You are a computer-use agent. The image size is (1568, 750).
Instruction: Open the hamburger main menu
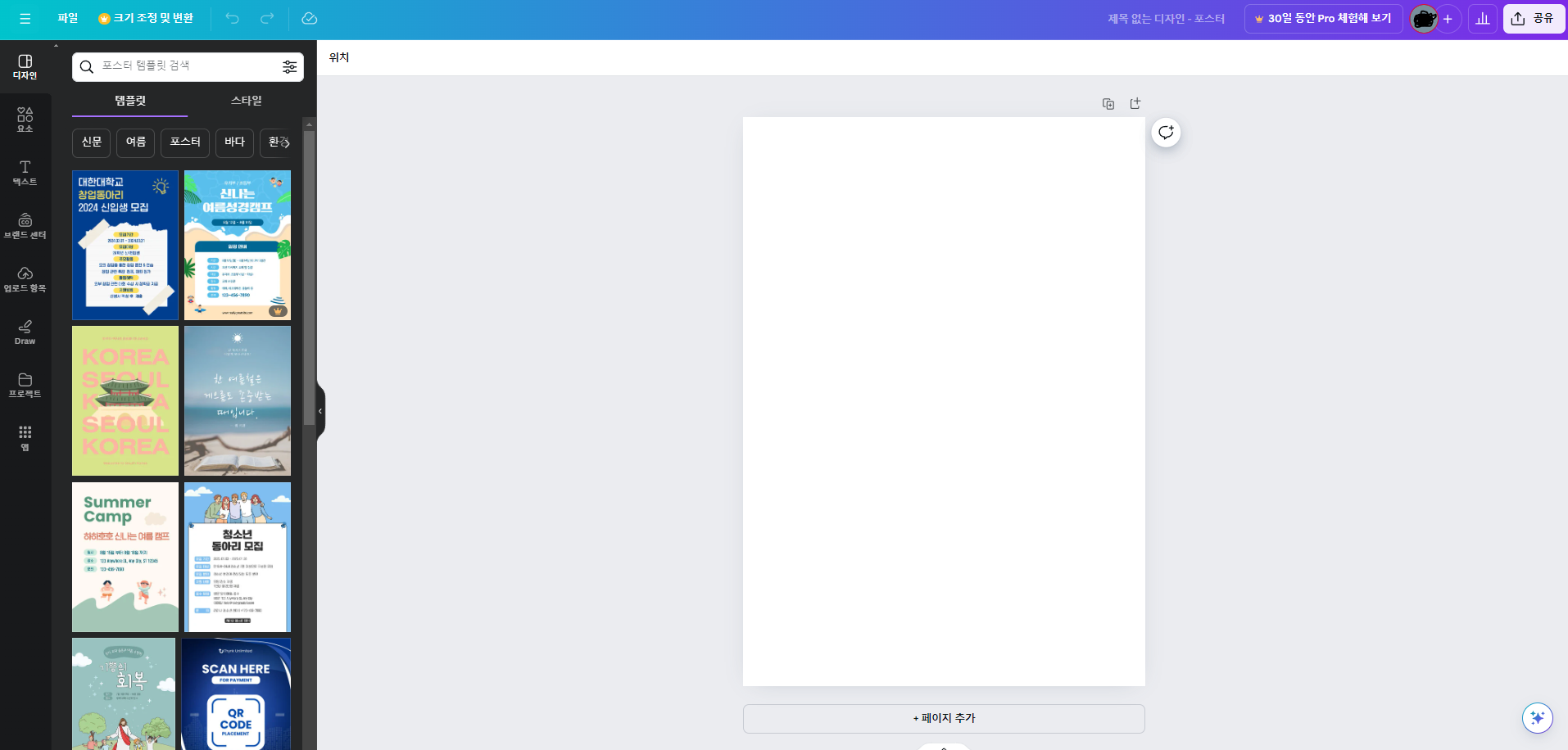[x=25, y=19]
